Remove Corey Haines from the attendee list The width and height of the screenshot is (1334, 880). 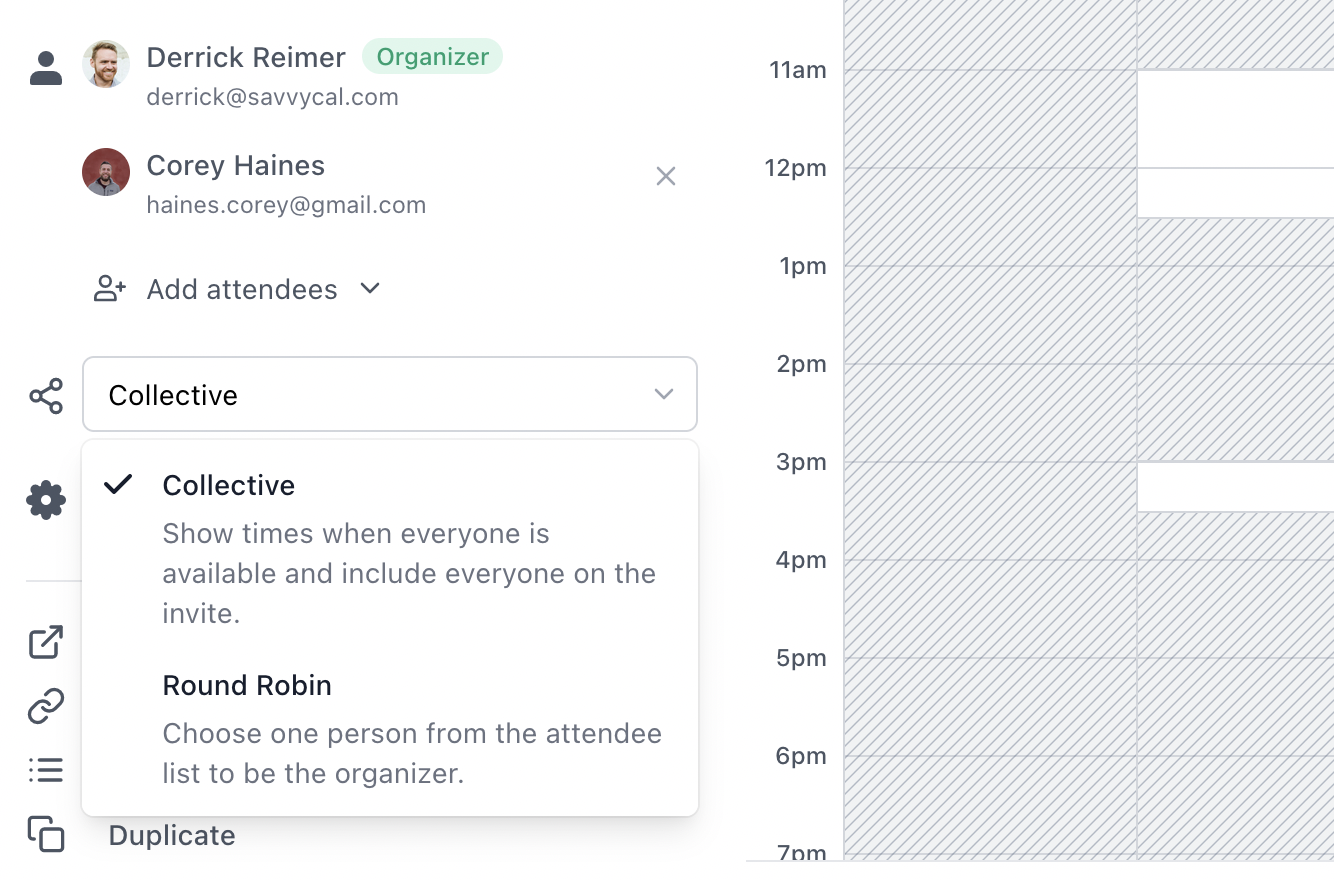pos(666,176)
